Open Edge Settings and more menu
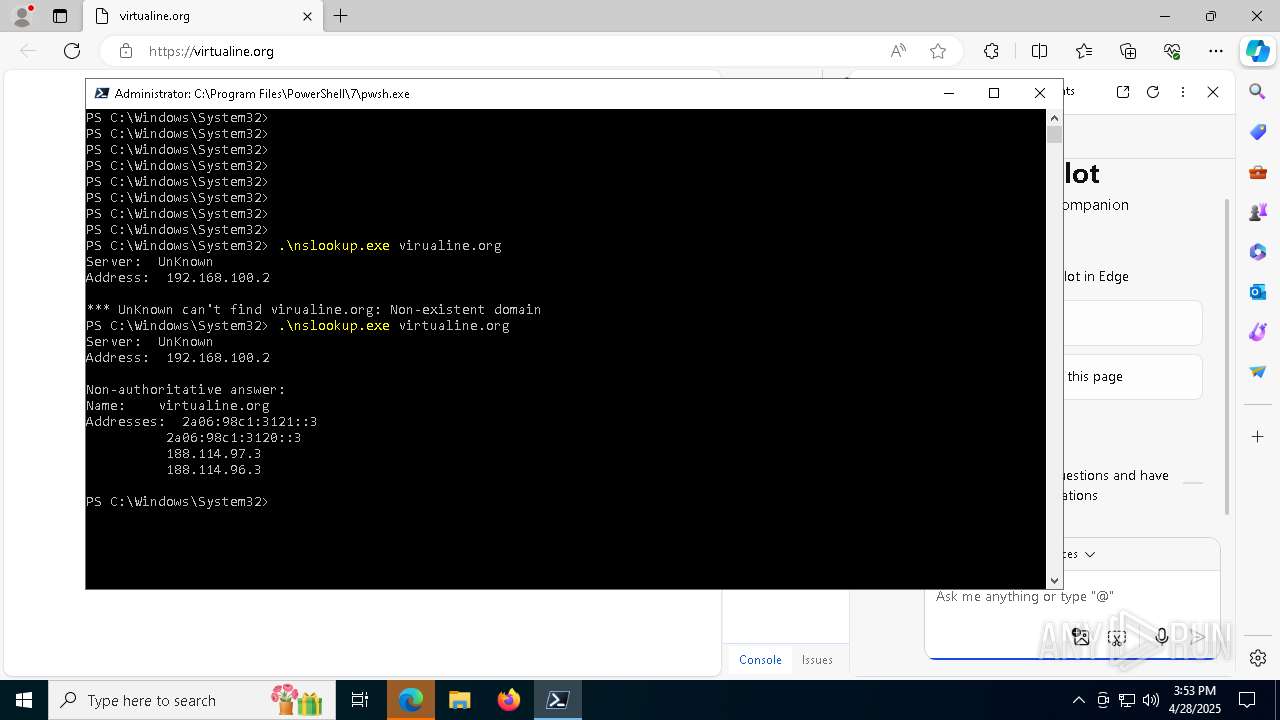 tap(1216, 51)
